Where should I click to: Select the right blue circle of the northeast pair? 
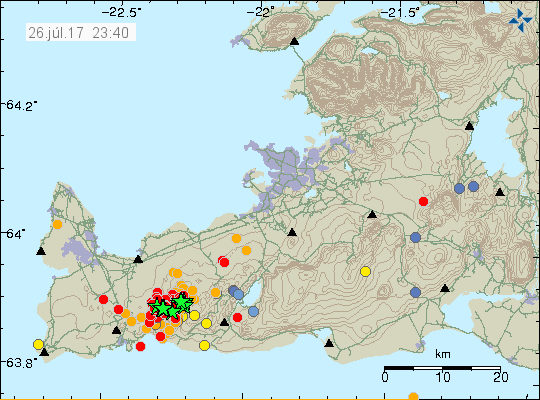474,187
